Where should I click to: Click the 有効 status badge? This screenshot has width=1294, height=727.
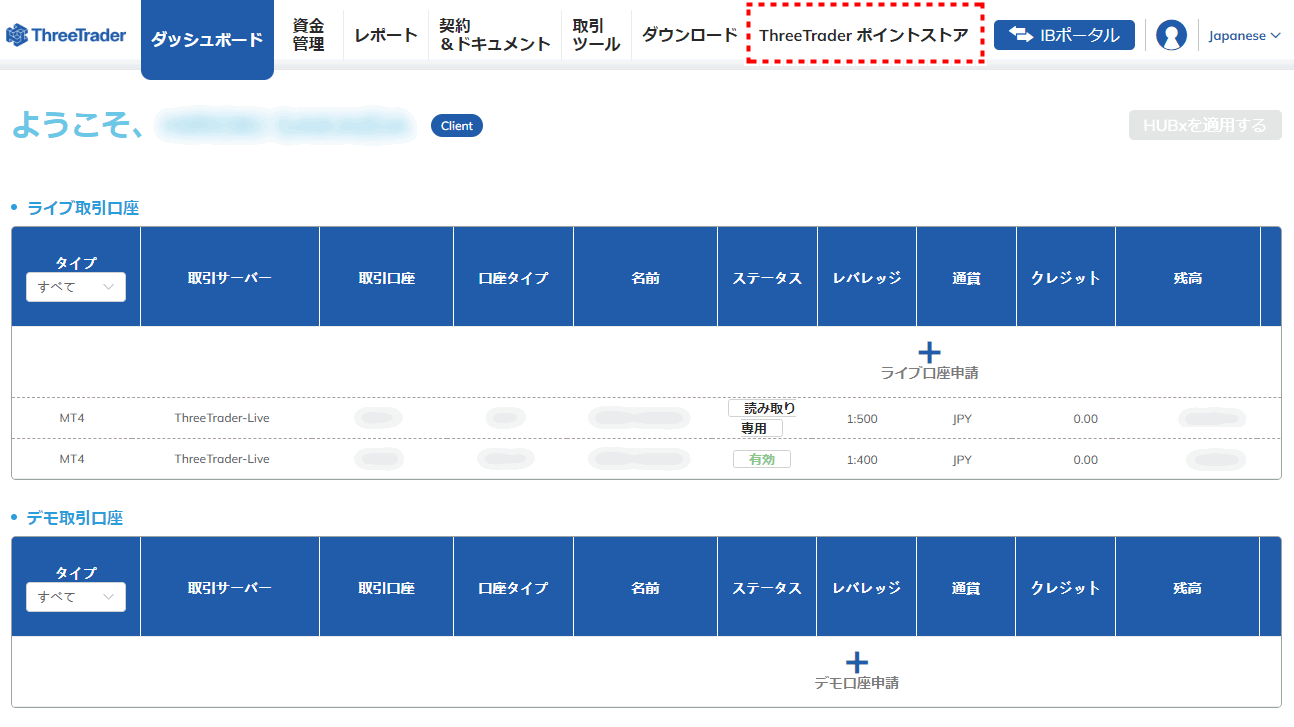click(x=762, y=459)
